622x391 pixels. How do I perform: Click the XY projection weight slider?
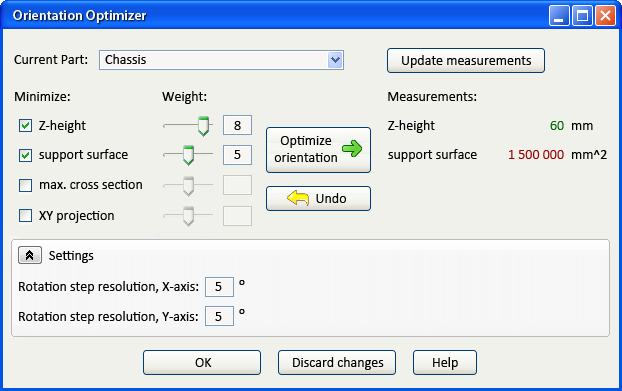click(x=188, y=216)
